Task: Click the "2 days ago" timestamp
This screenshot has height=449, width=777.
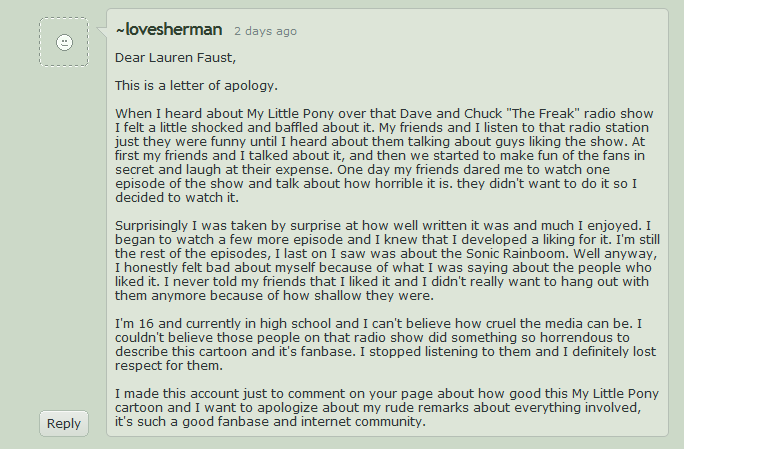Action: [265, 32]
